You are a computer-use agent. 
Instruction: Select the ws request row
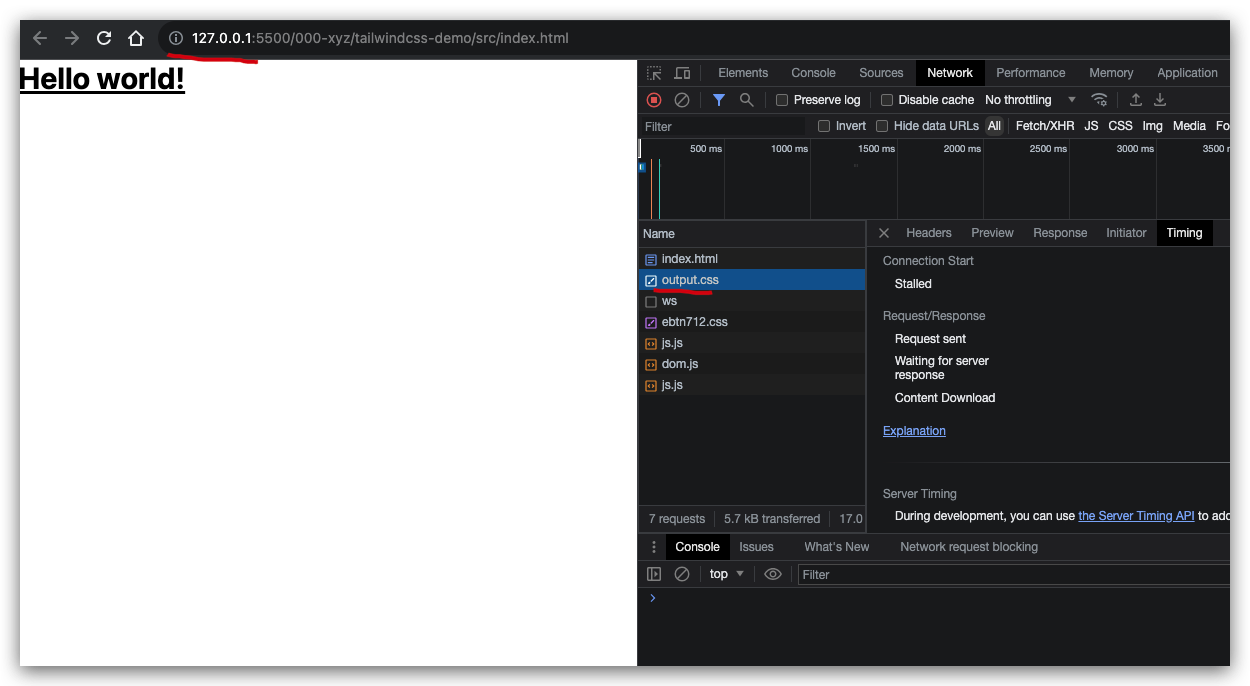(x=752, y=301)
